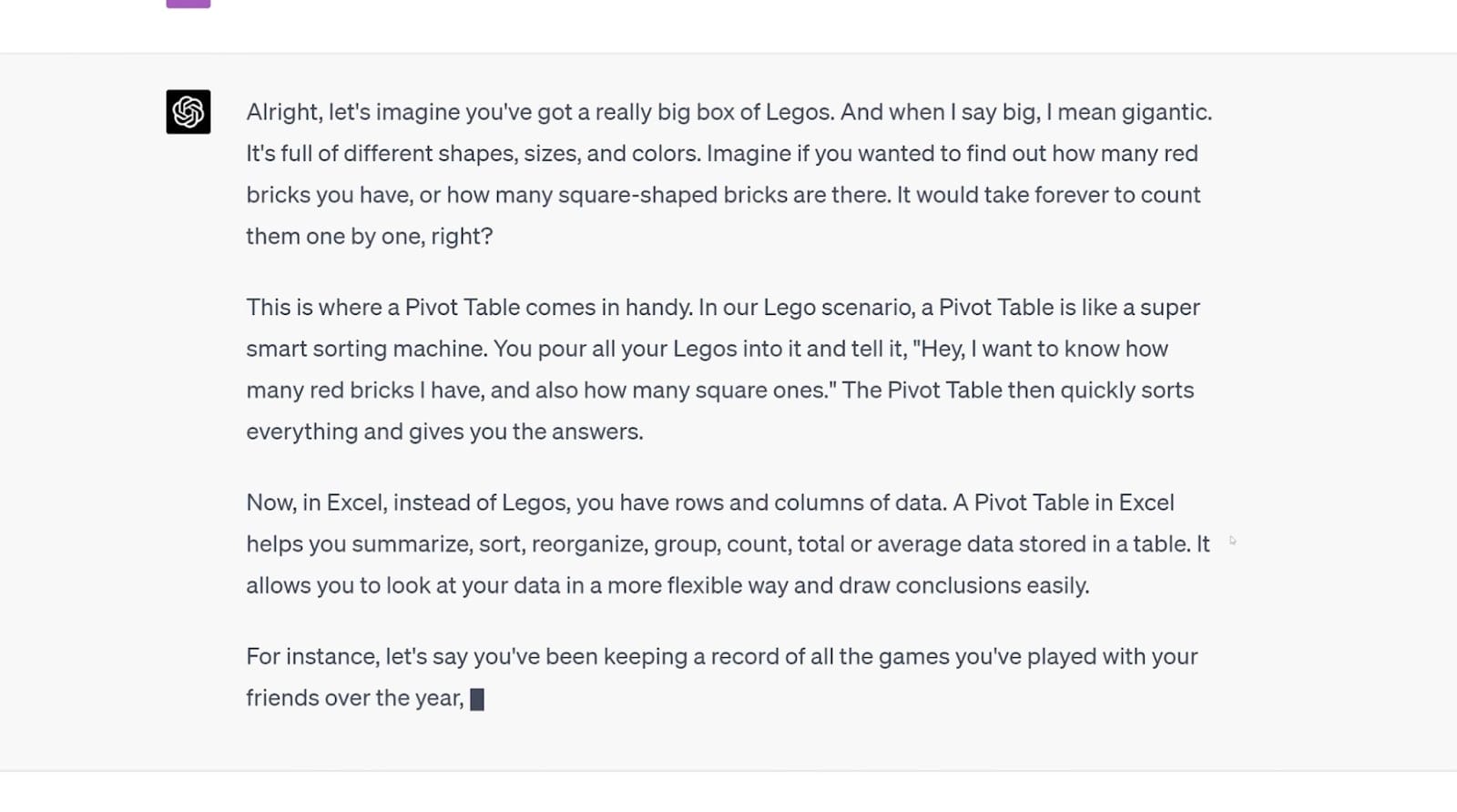1457x812 pixels.
Task: Click the quoted word "Hey," in the response
Action: pos(939,349)
